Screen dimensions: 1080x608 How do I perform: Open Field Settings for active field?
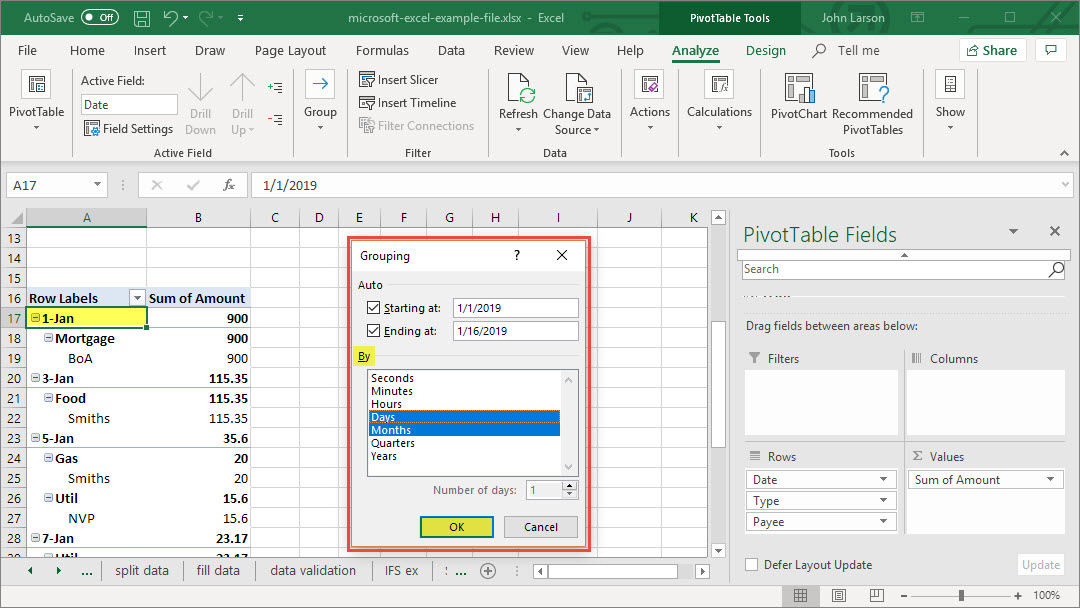[x=129, y=128]
